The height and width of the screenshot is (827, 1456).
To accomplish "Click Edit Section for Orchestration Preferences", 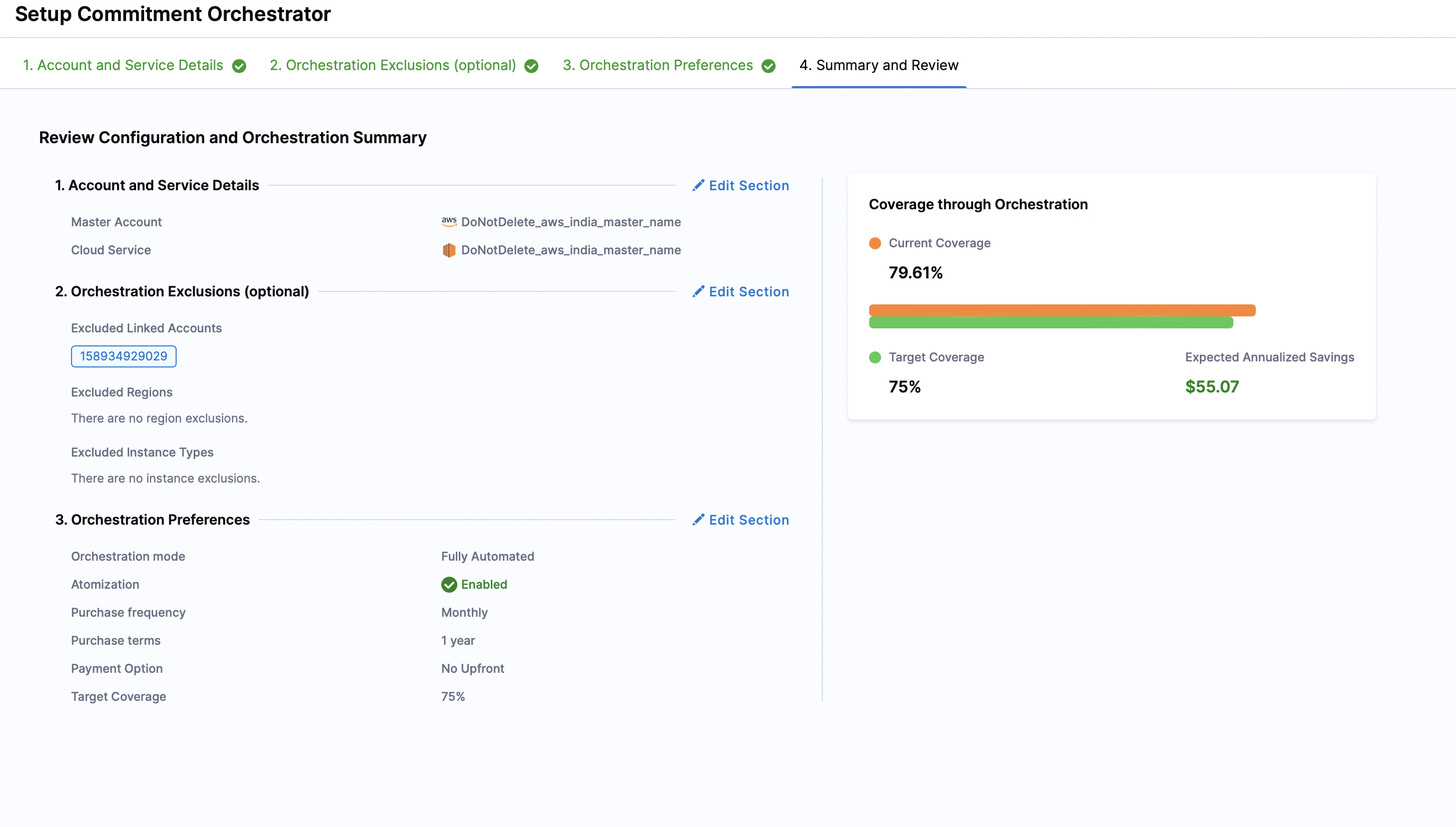I will pos(749,520).
